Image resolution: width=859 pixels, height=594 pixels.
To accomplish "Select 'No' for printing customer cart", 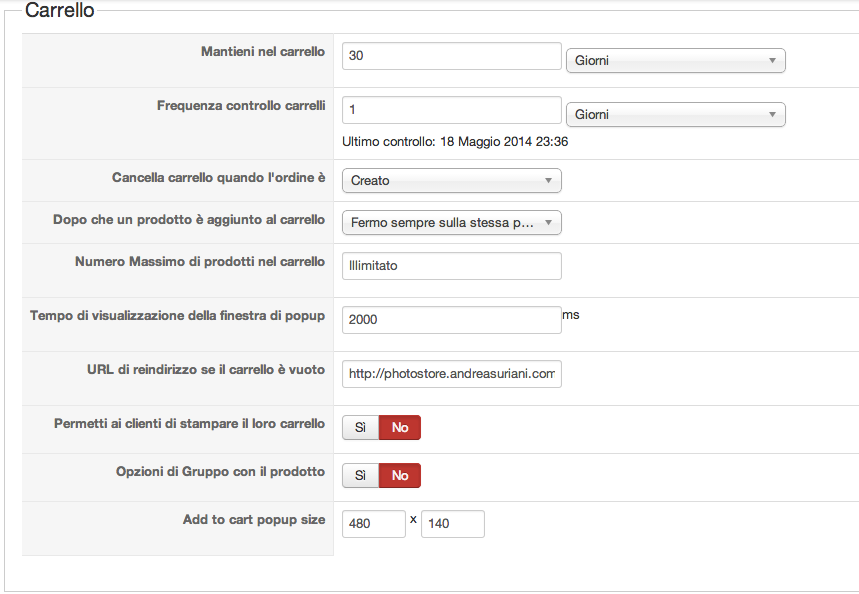I will tap(400, 428).
